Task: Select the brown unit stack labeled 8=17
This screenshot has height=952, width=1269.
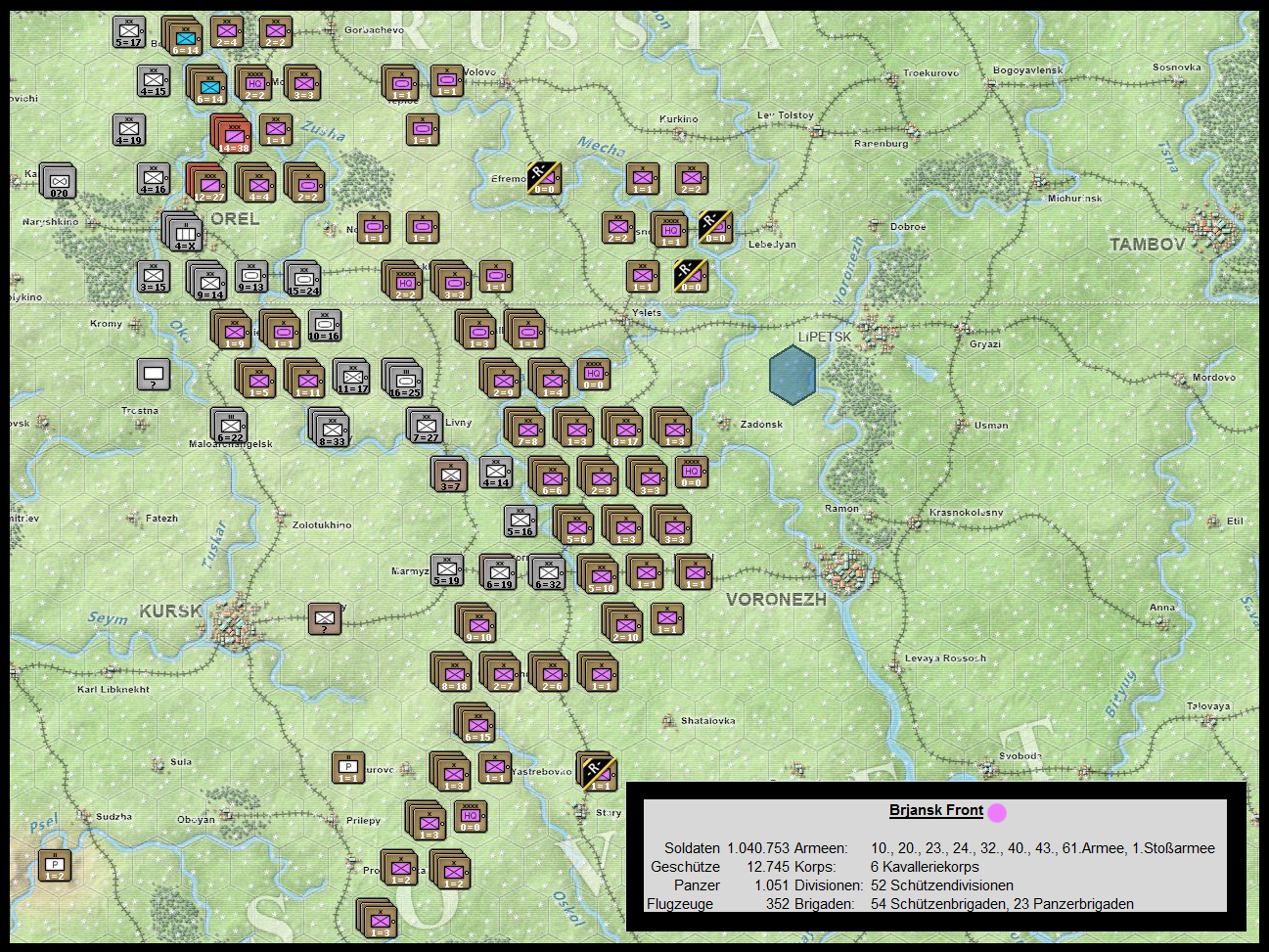Action: coord(623,428)
